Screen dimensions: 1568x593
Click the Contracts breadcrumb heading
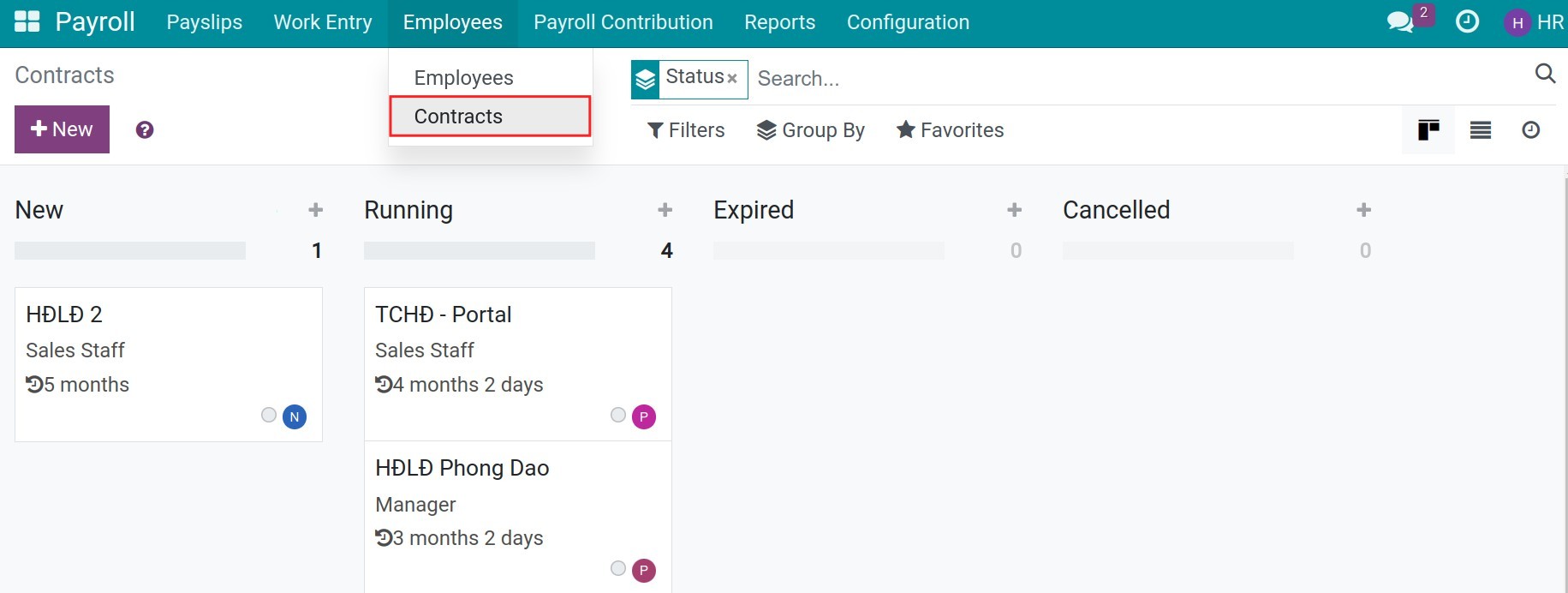coord(64,75)
